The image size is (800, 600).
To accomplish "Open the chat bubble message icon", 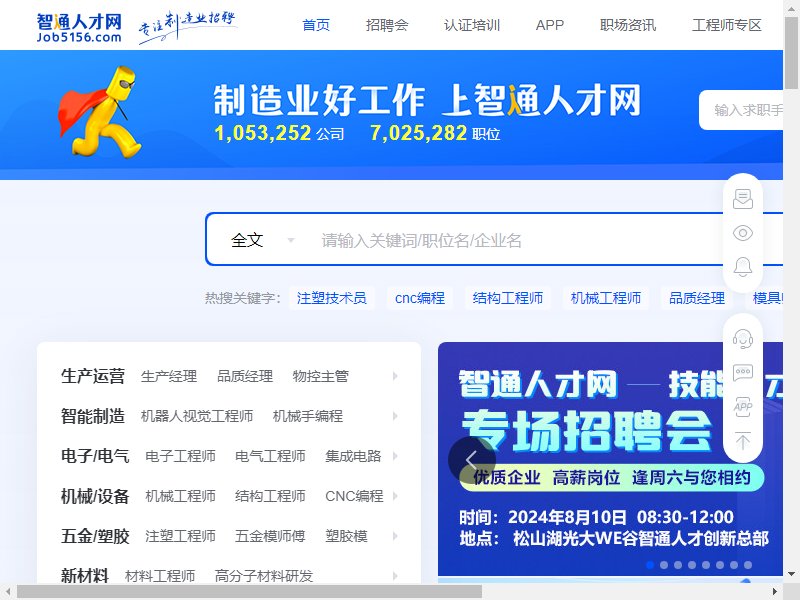I will point(743,373).
